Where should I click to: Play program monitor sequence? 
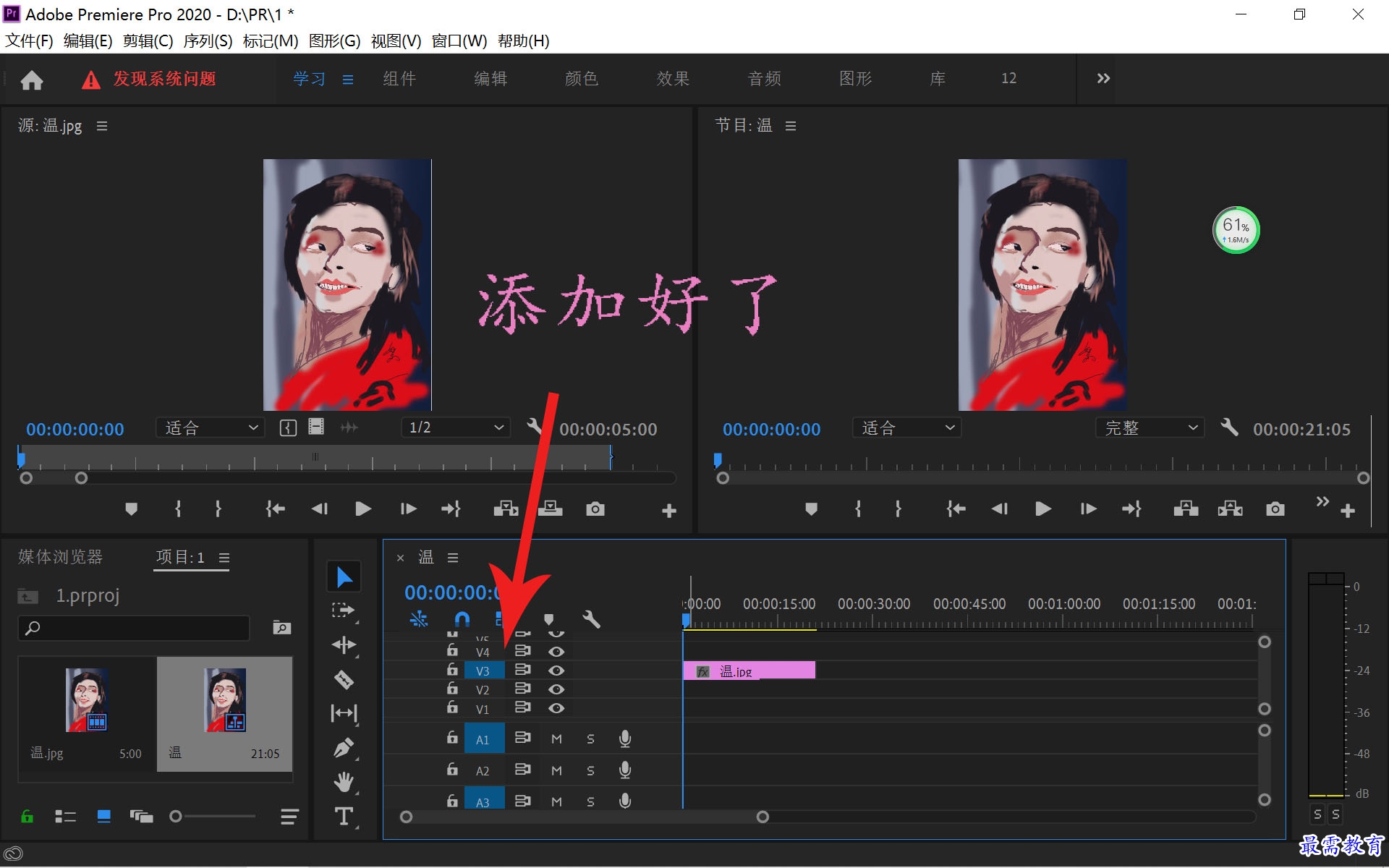click(x=1043, y=509)
